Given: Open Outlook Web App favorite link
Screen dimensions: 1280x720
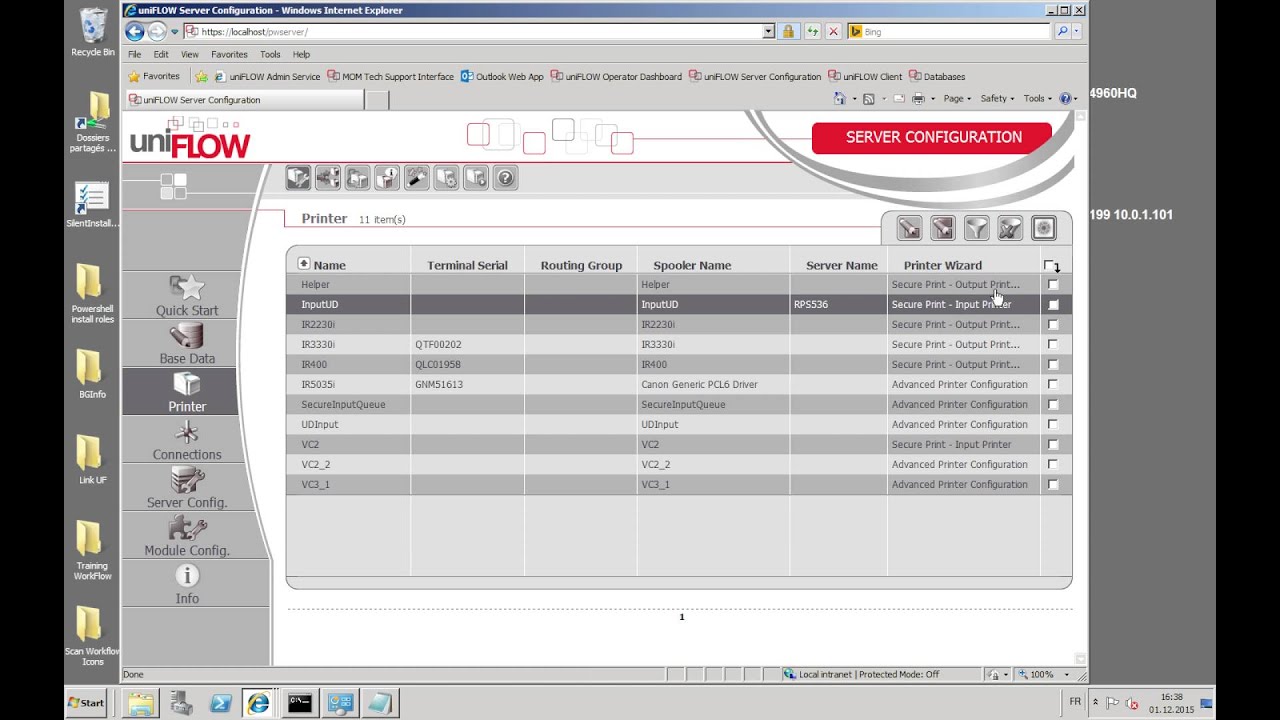Looking at the screenshot, I should pos(502,76).
